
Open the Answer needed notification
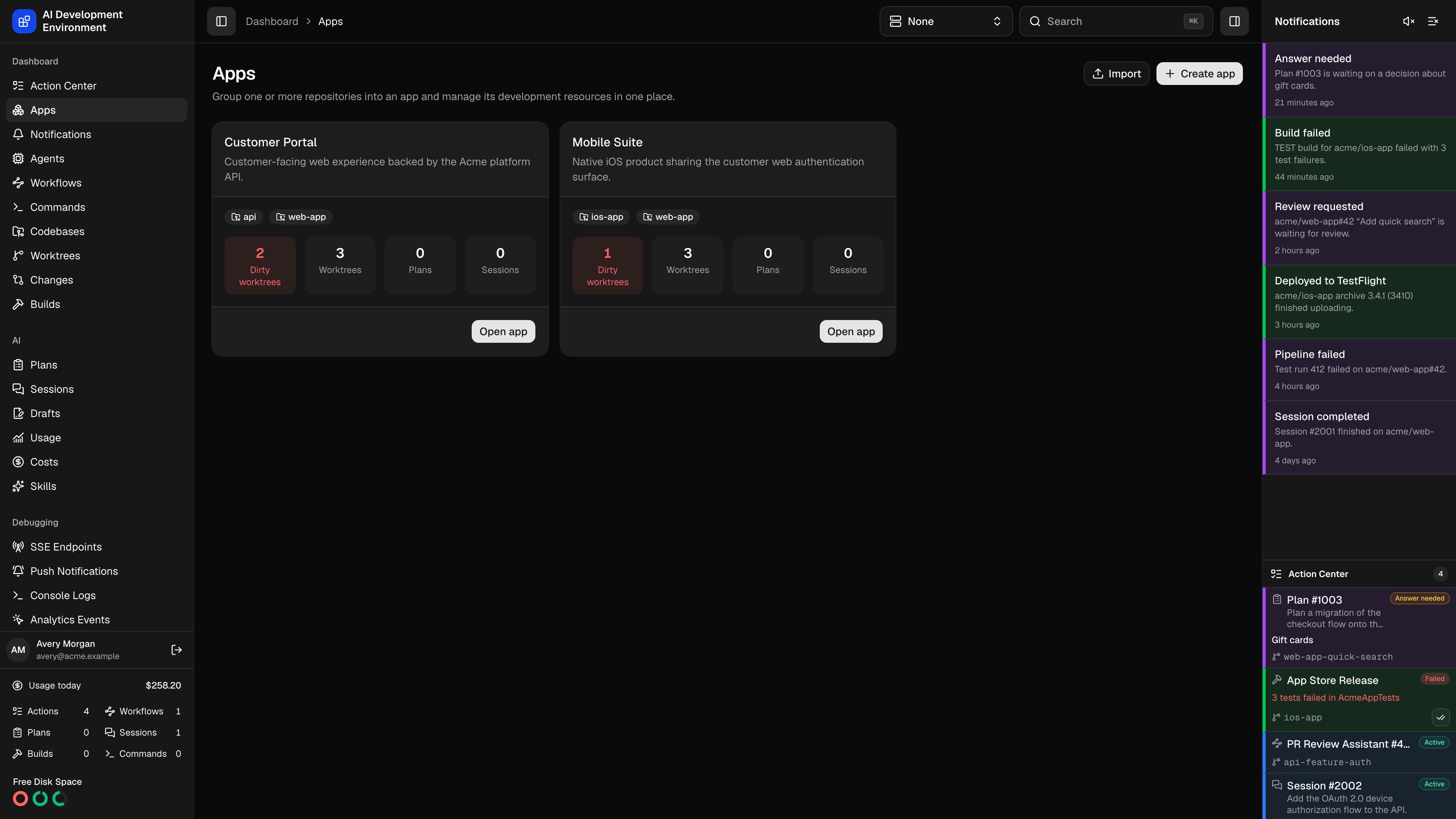[1359, 80]
